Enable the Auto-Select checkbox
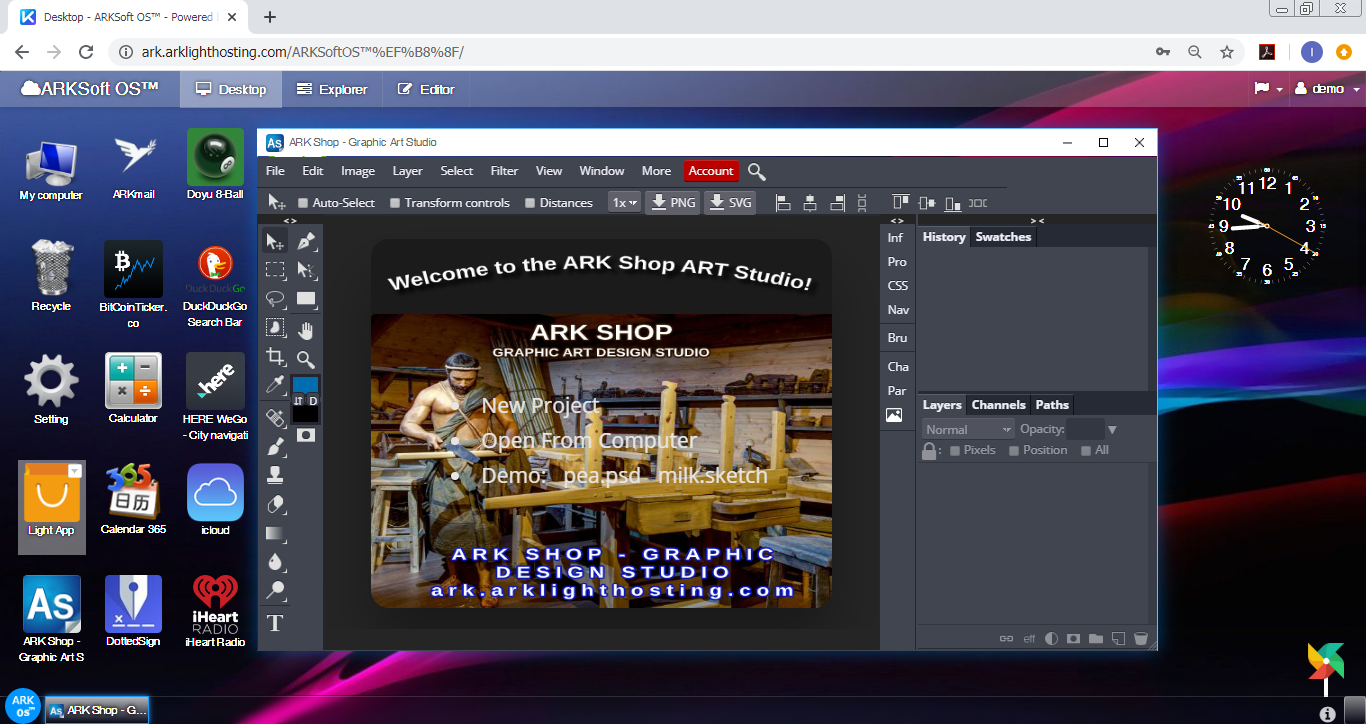The width and height of the screenshot is (1366, 724). click(303, 203)
